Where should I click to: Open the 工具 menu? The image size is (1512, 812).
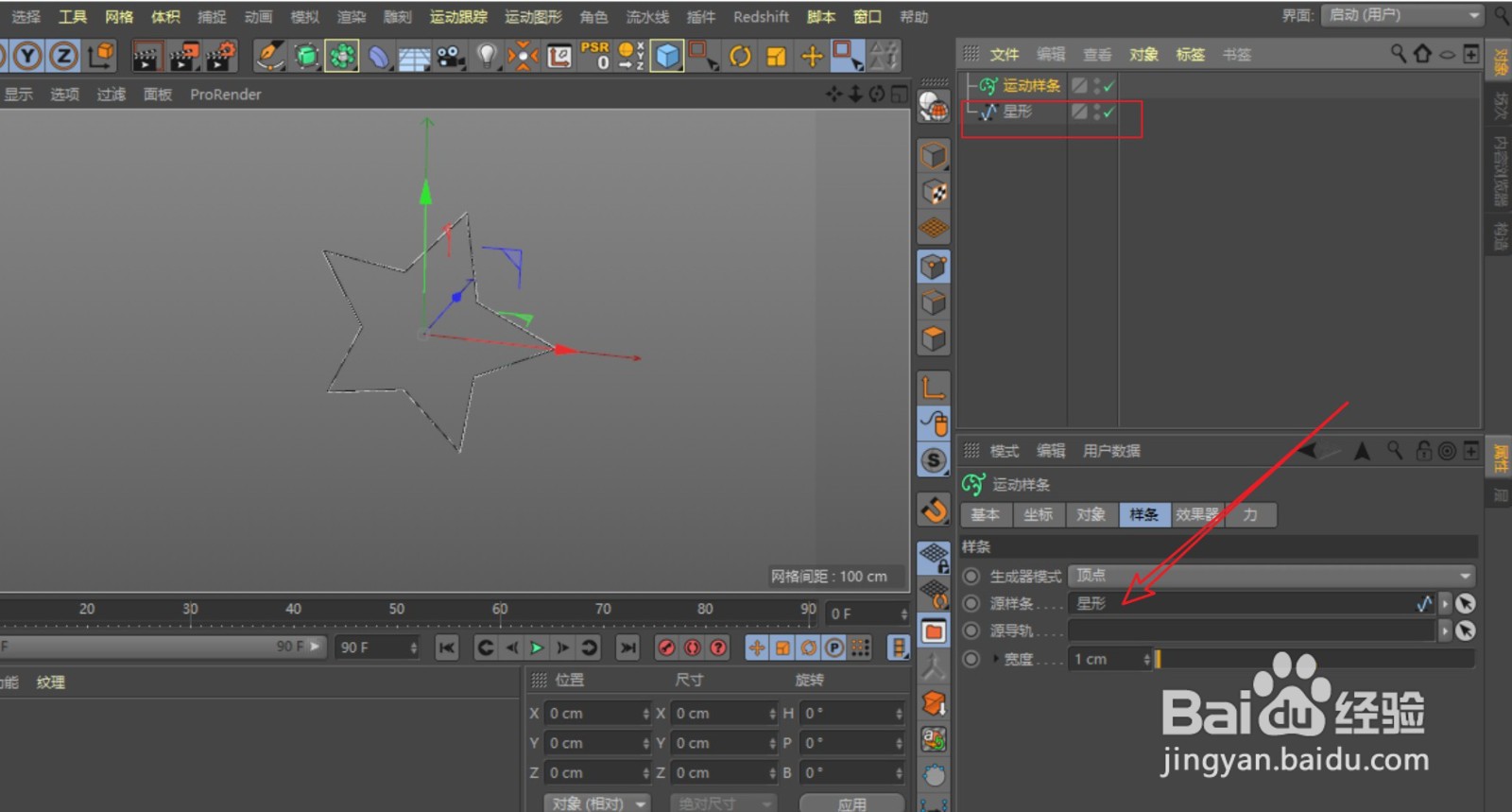click(x=73, y=16)
